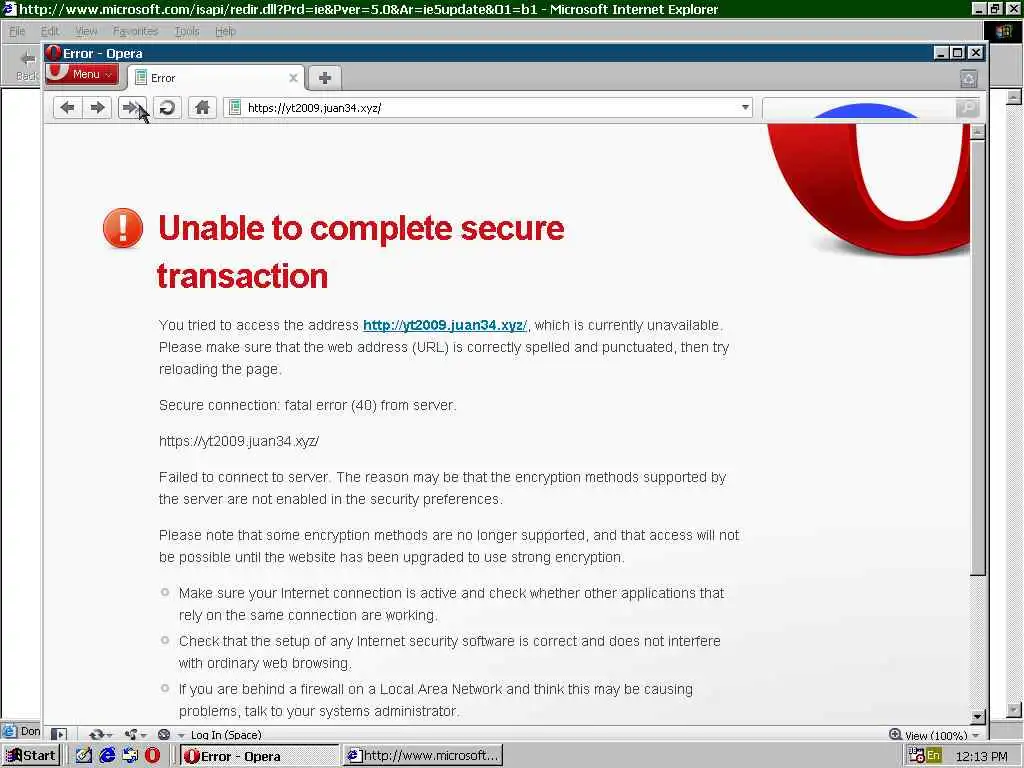Open the Favorites menu in Internet Explorer
The height and width of the screenshot is (768, 1024).
click(135, 31)
